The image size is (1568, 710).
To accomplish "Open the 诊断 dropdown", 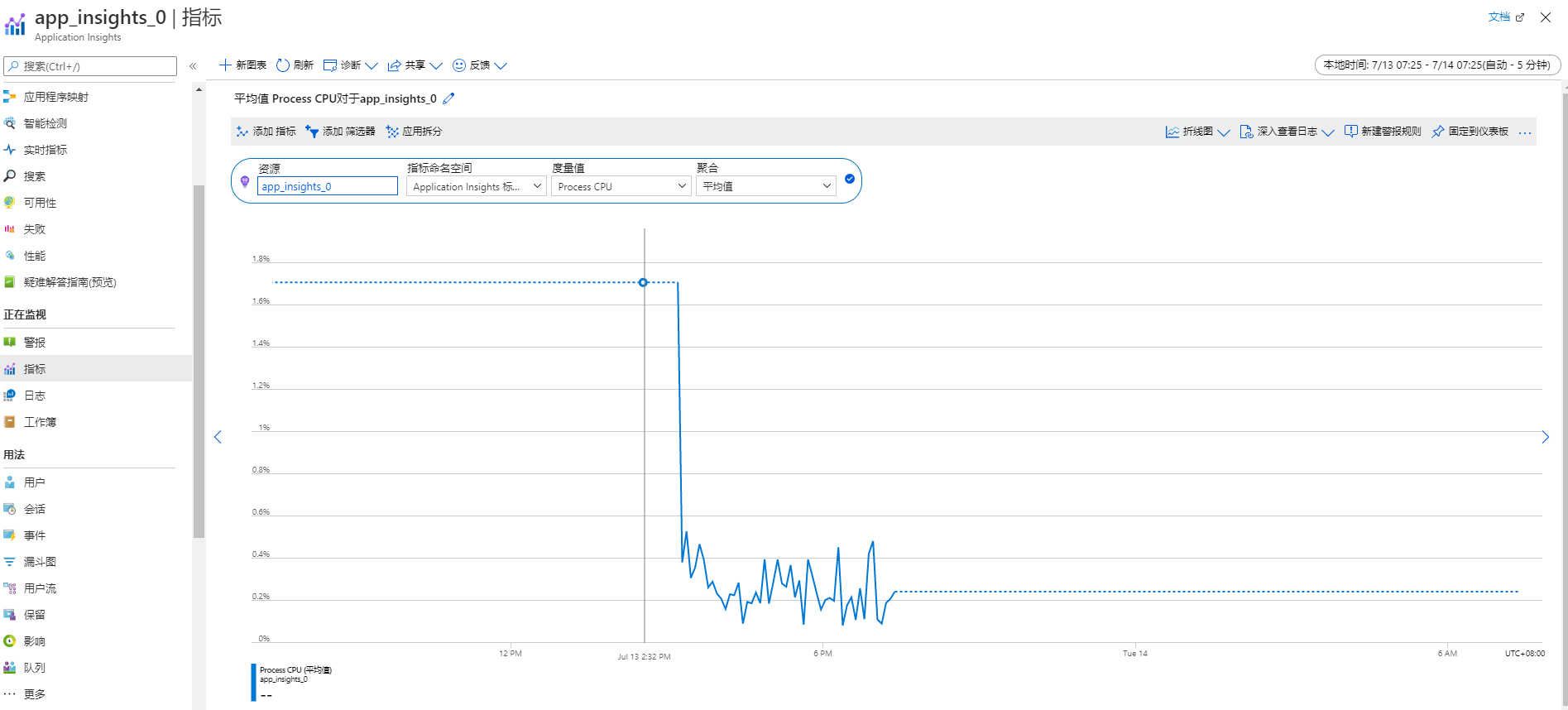I will (350, 65).
